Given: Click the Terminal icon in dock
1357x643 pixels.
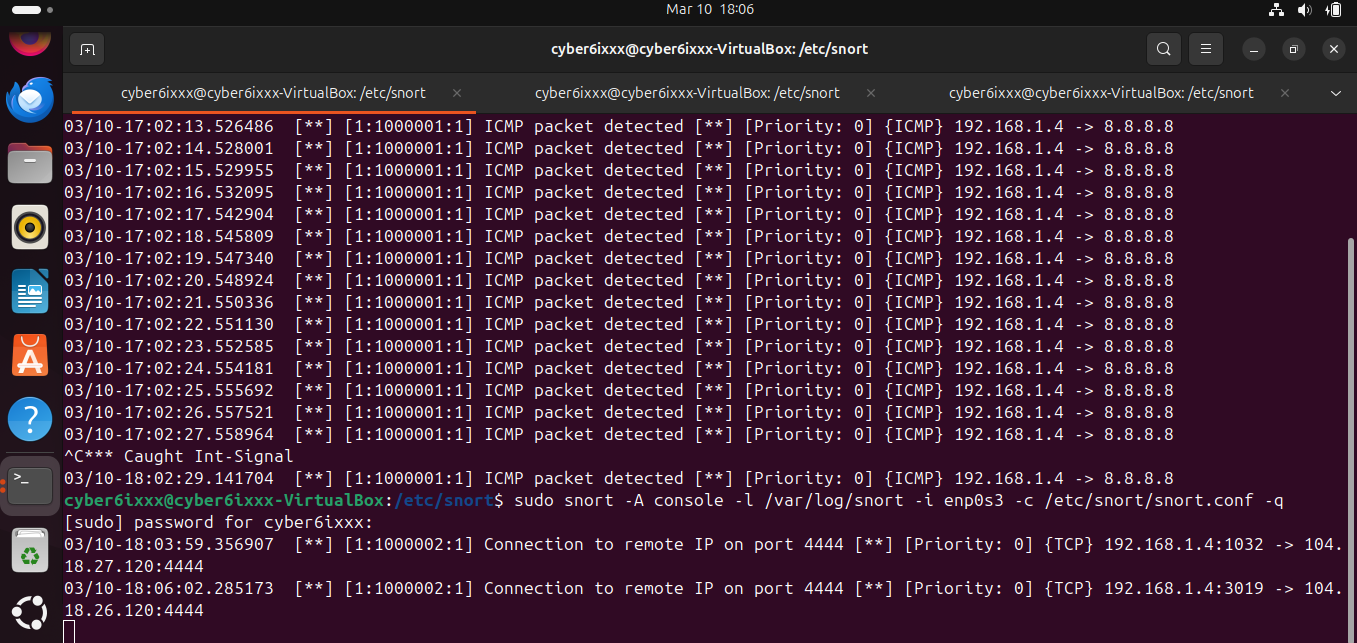Looking at the screenshot, I should pyautogui.click(x=30, y=485).
